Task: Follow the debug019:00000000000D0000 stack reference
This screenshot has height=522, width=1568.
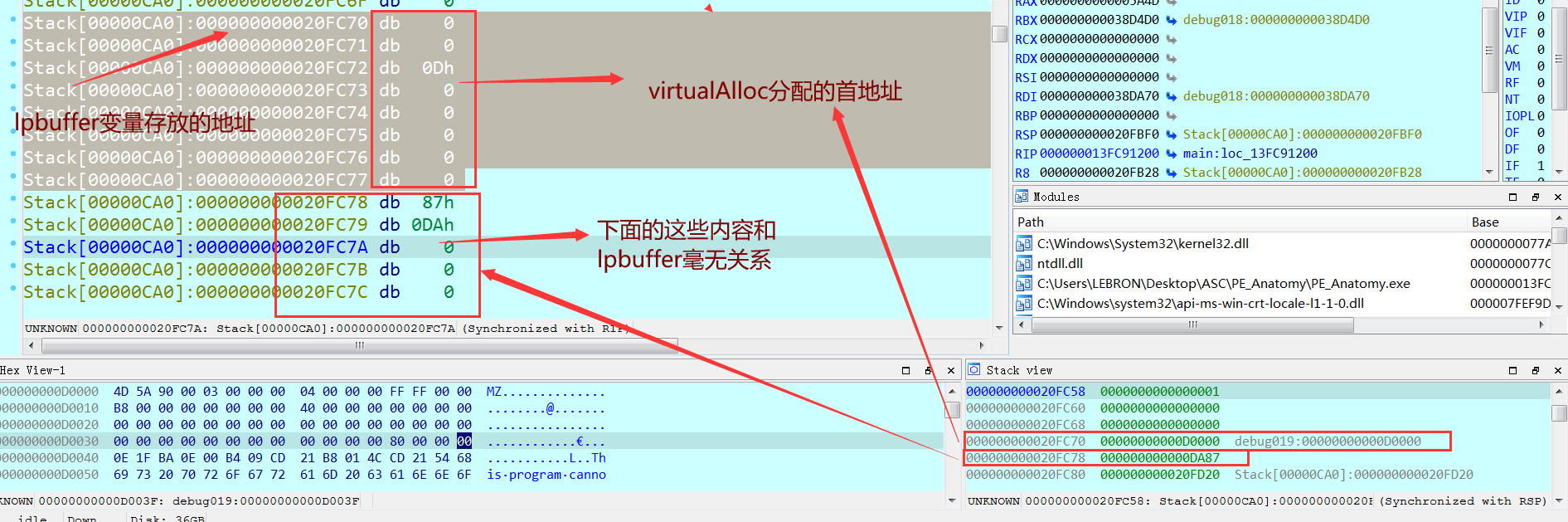Action: [x=1328, y=442]
